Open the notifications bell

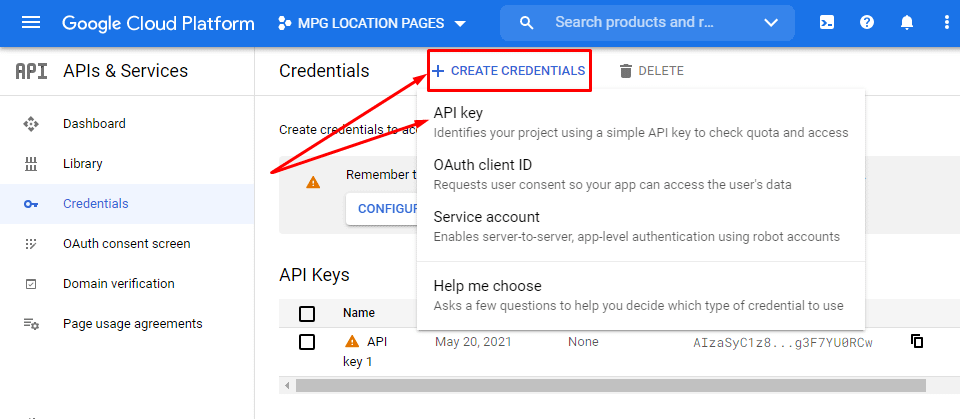point(907,23)
